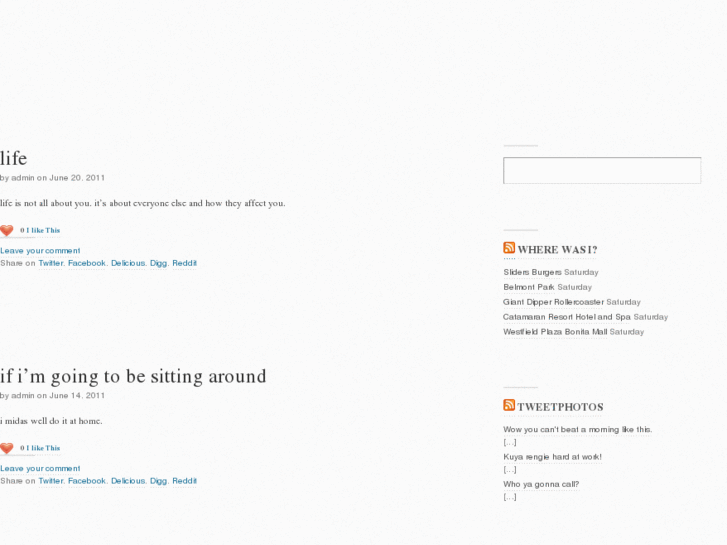
Task: Open the post 'if i'm going to be sitting around'
Action: [133, 376]
